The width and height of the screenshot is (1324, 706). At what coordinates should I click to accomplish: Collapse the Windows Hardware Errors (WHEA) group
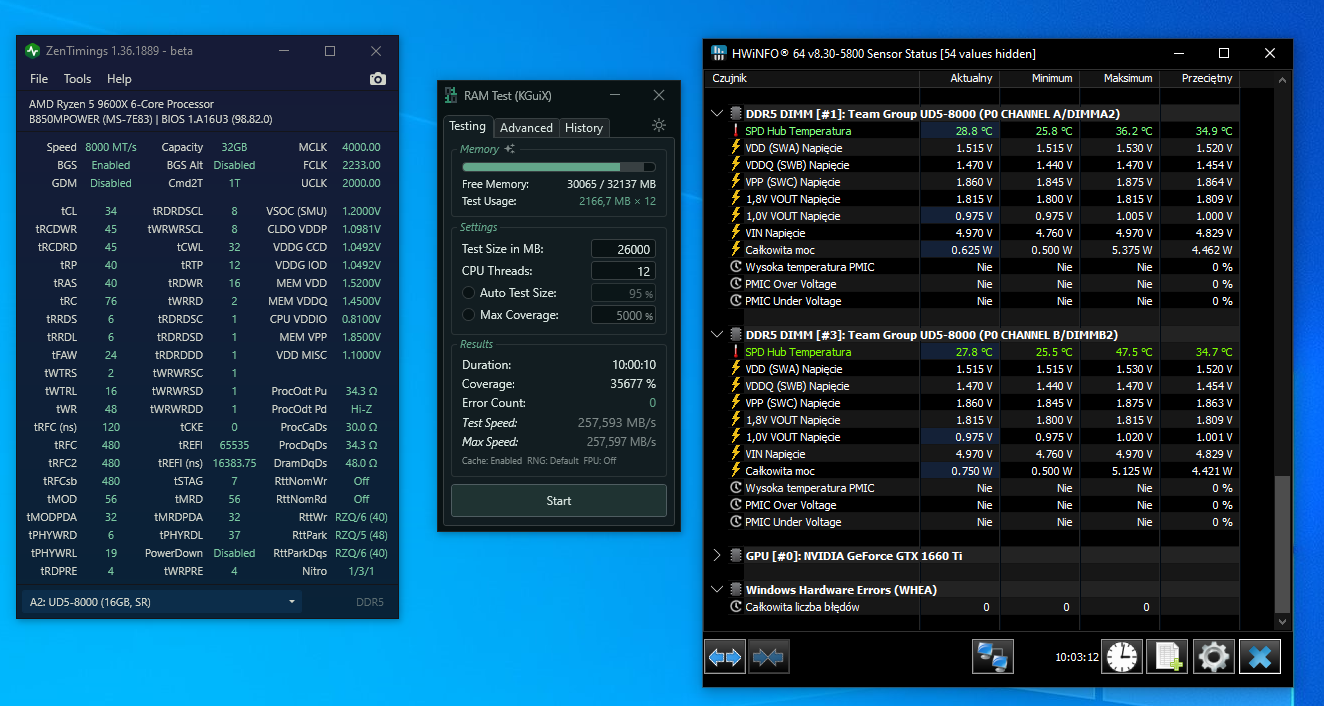(x=717, y=590)
